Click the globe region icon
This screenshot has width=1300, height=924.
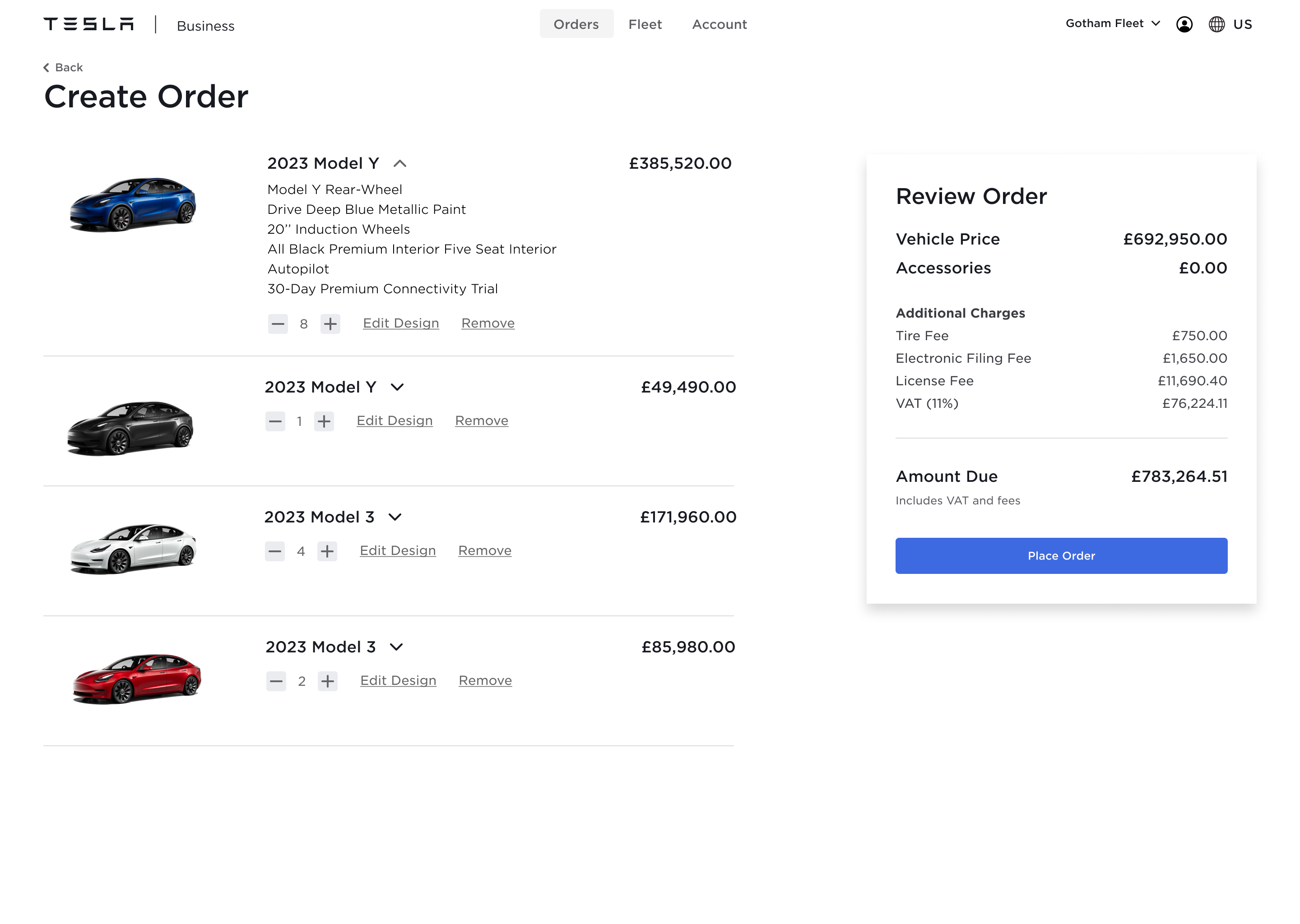[1216, 24]
